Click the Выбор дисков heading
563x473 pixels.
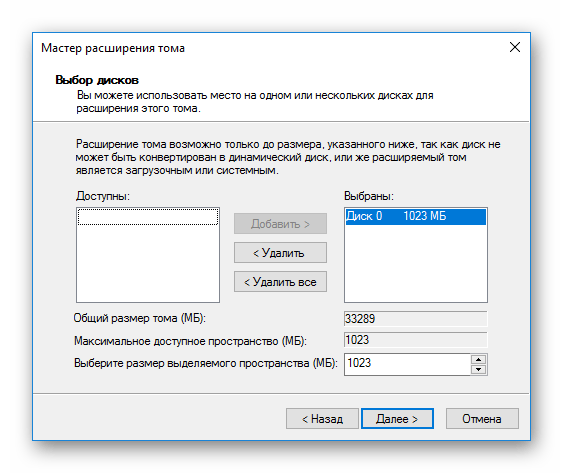pyautogui.click(x=97, y=80)
